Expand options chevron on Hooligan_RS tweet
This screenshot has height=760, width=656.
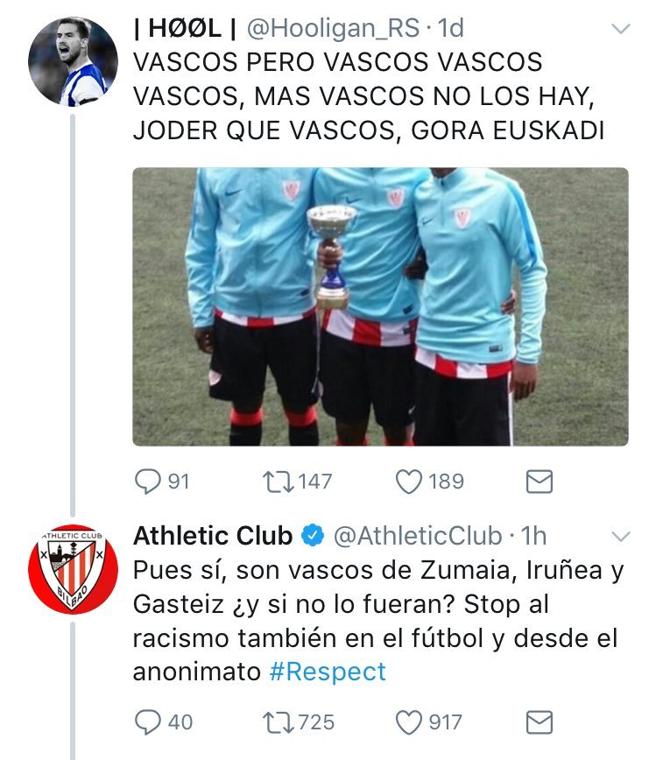tap(621, 29)
